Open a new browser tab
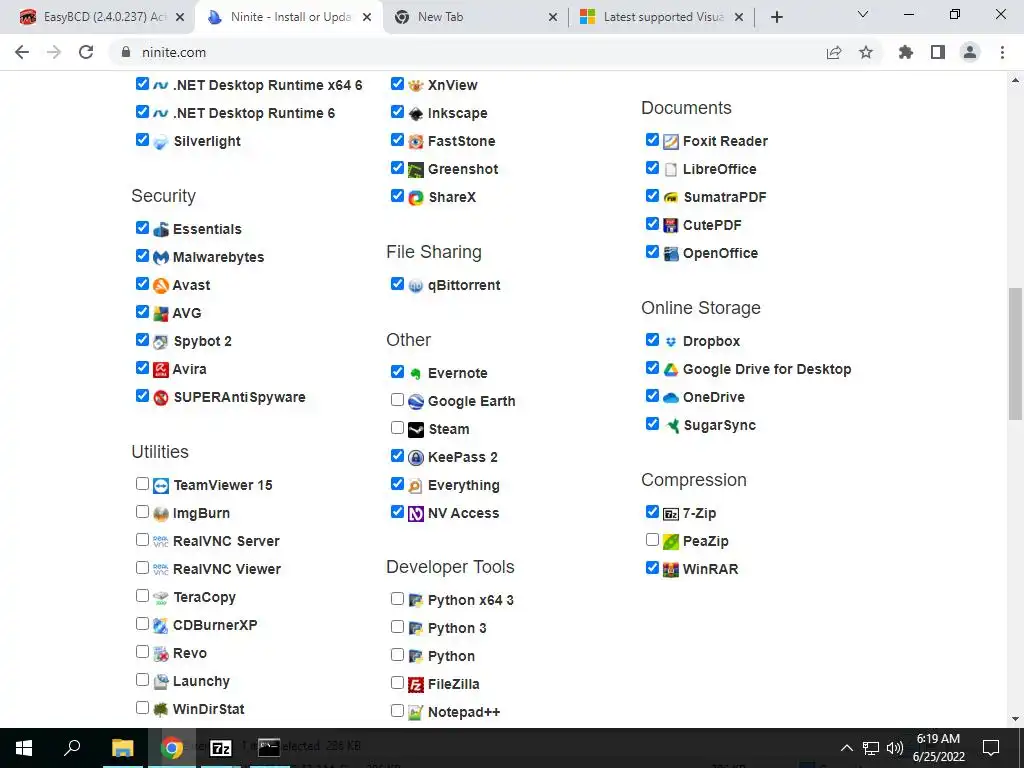Screen dimensions: 1024x768 point(776,18)
